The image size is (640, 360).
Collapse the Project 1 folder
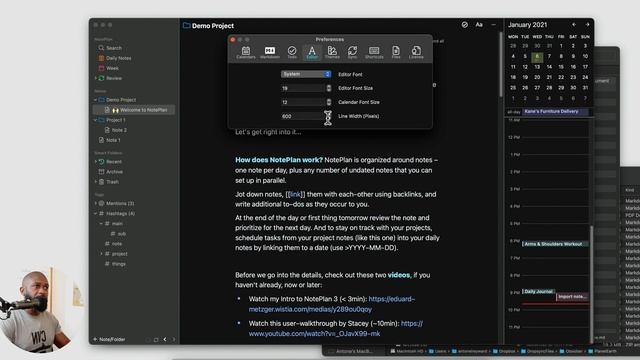[x=96, y=120]
